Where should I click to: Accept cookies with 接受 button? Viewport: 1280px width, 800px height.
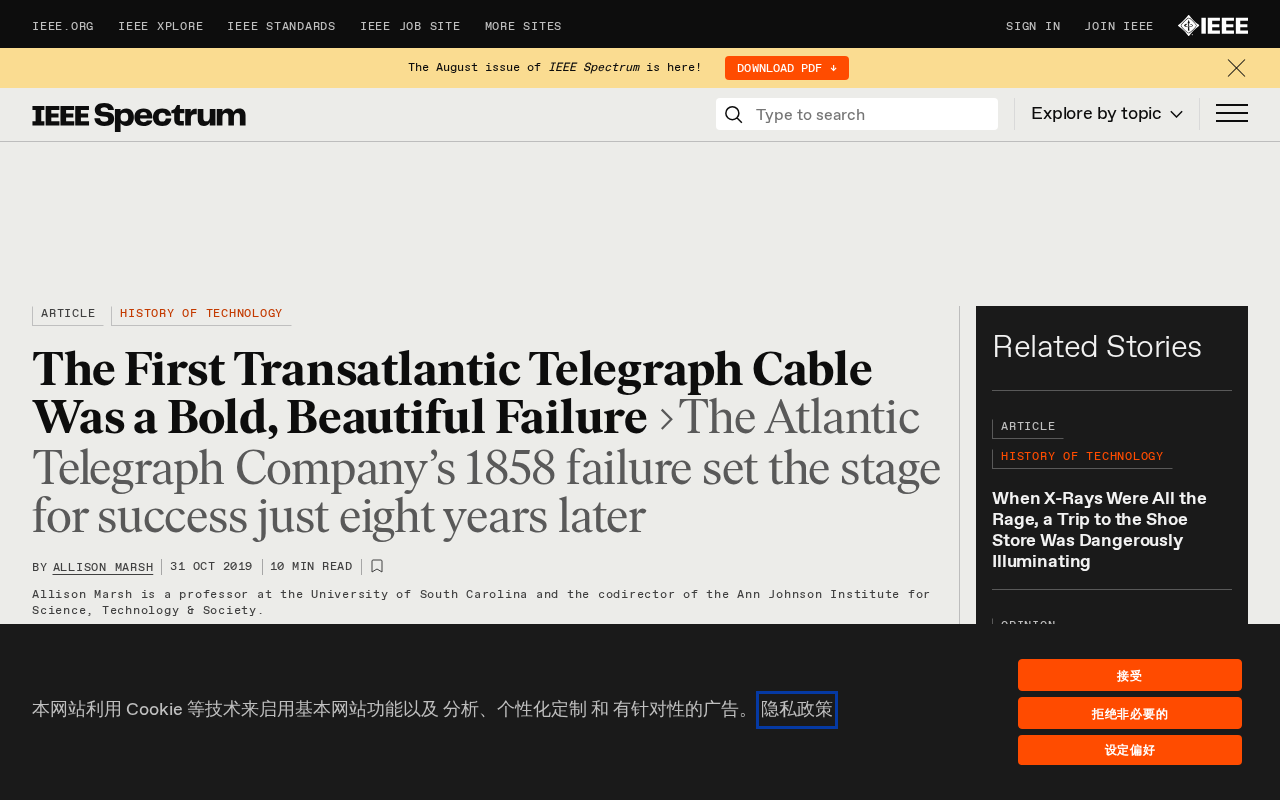pyautogui.click(x=1130, y=675)
